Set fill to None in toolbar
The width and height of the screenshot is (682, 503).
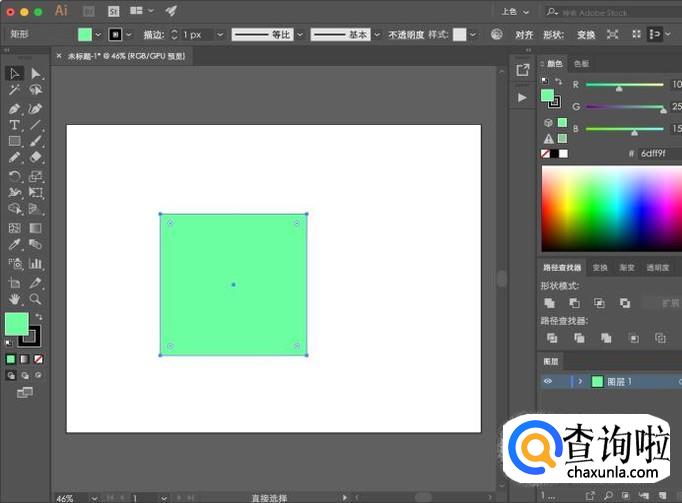(38, 358)
